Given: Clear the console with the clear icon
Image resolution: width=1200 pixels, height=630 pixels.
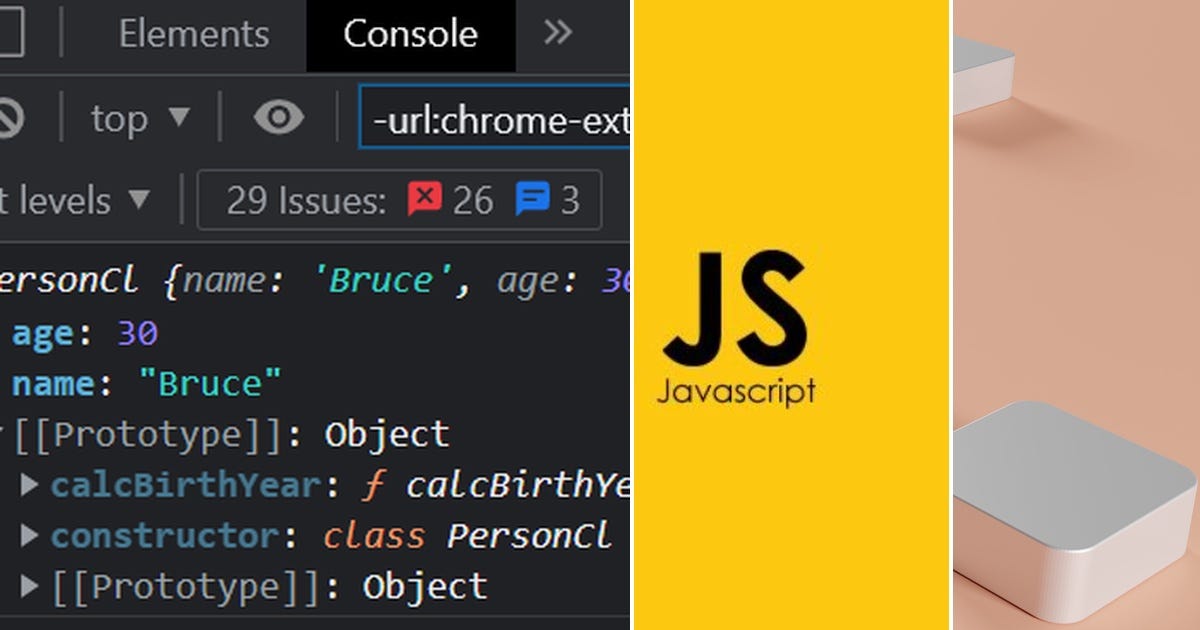Looking at the screenshot, I should point(10,117).
